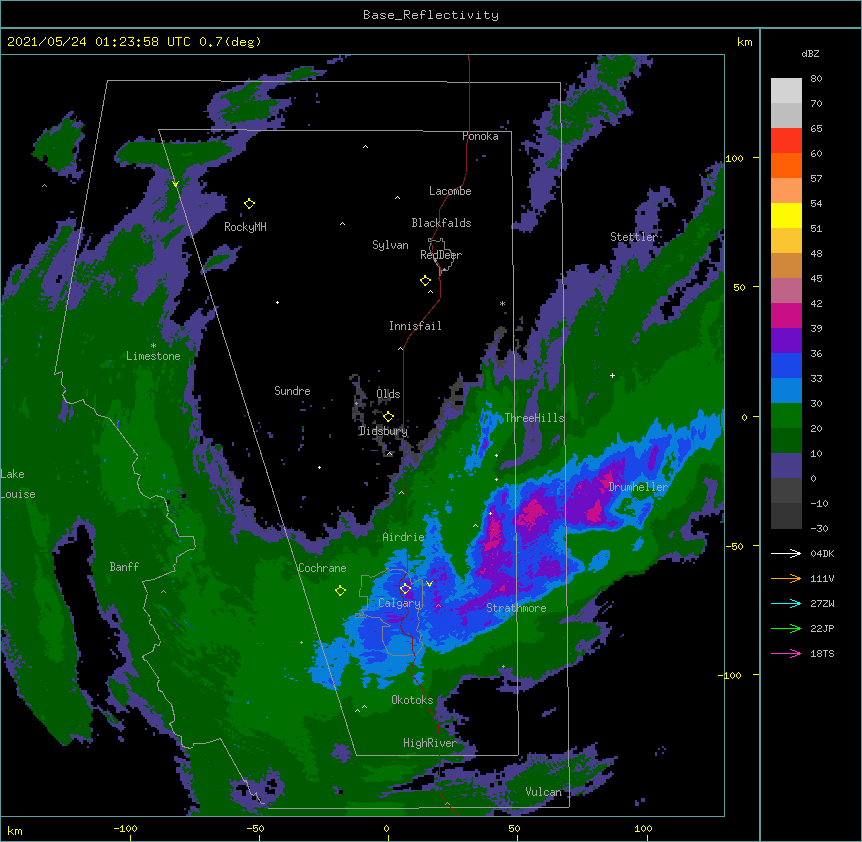Click the asterisk marker east of Innisfail
This screenshot has height=842, width=862.
(502, 304)
